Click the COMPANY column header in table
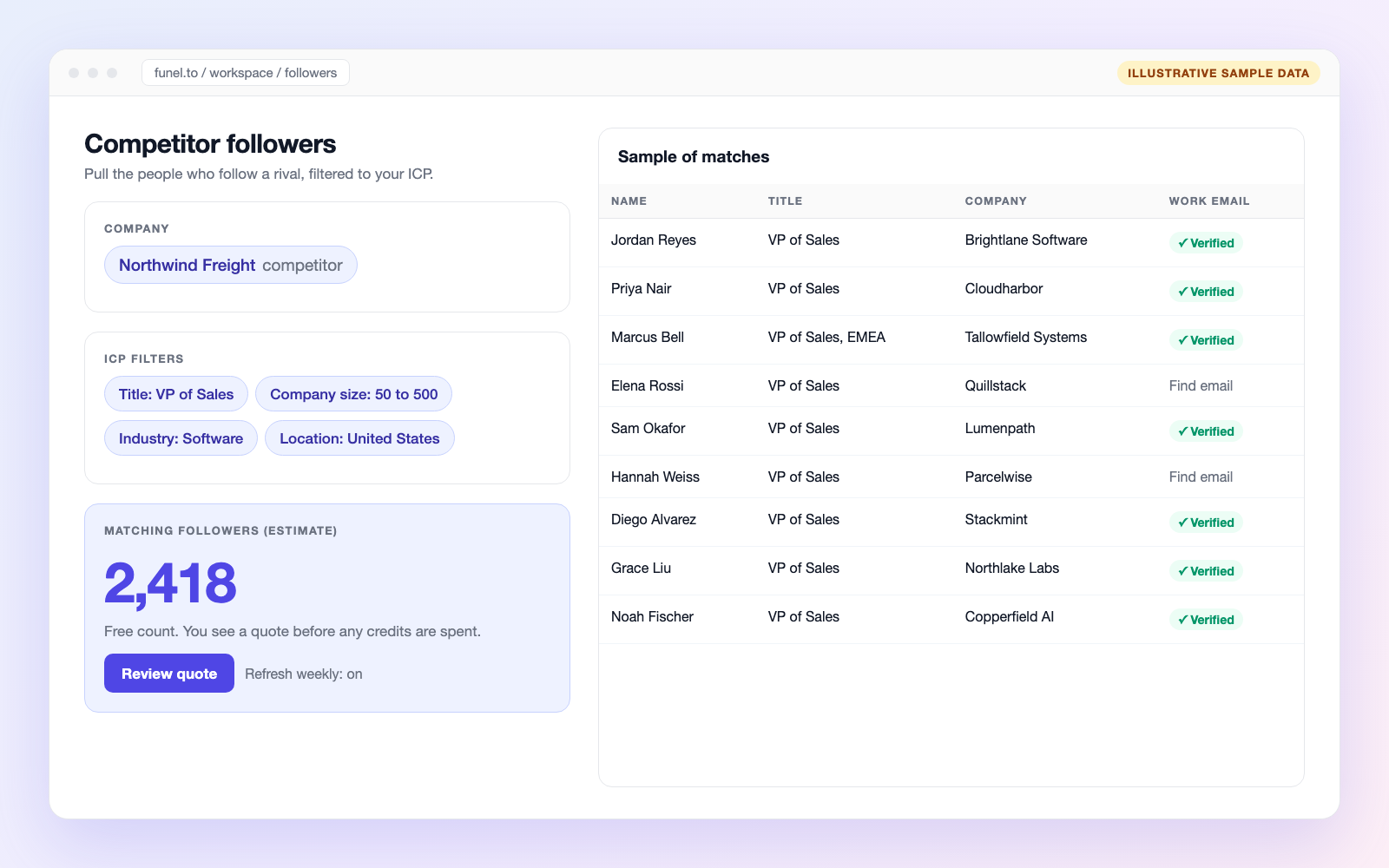Image resolution: width=1389 pixels, height=868 pixels. 996,201
